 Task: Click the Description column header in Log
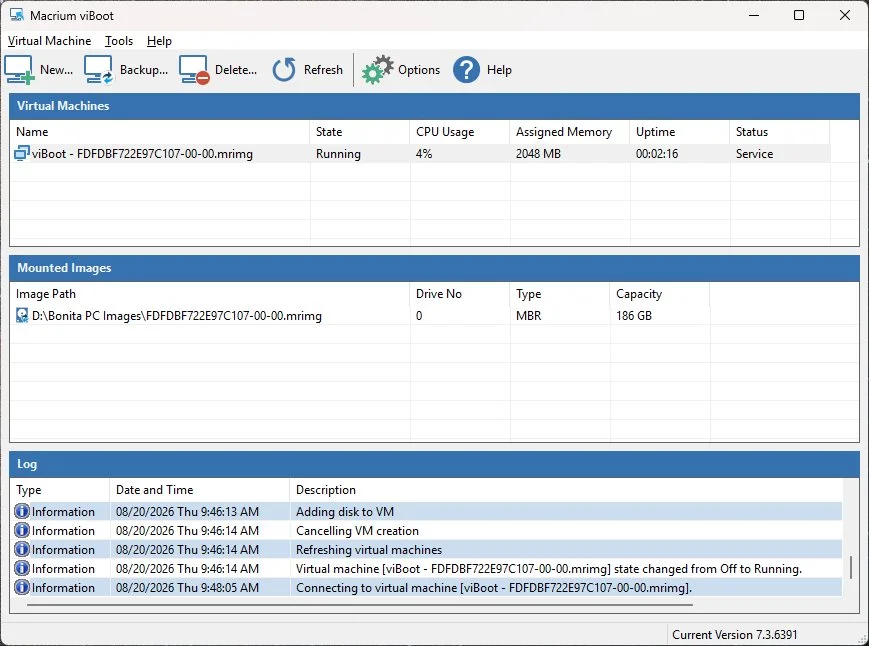point(566,490)
